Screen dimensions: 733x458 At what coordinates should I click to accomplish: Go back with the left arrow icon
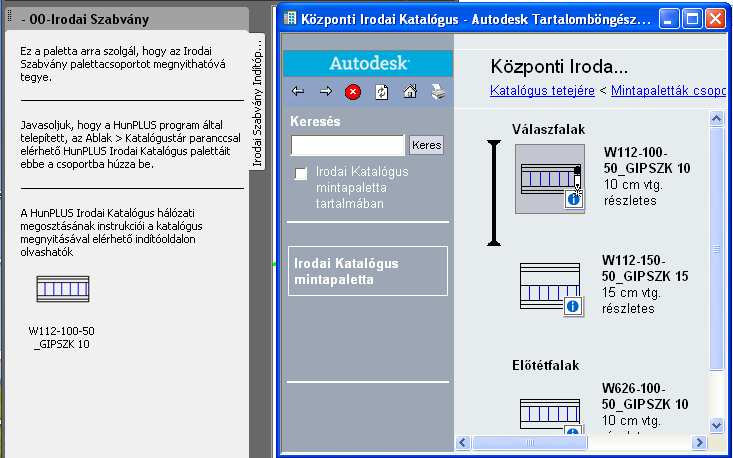click(297, 92)
